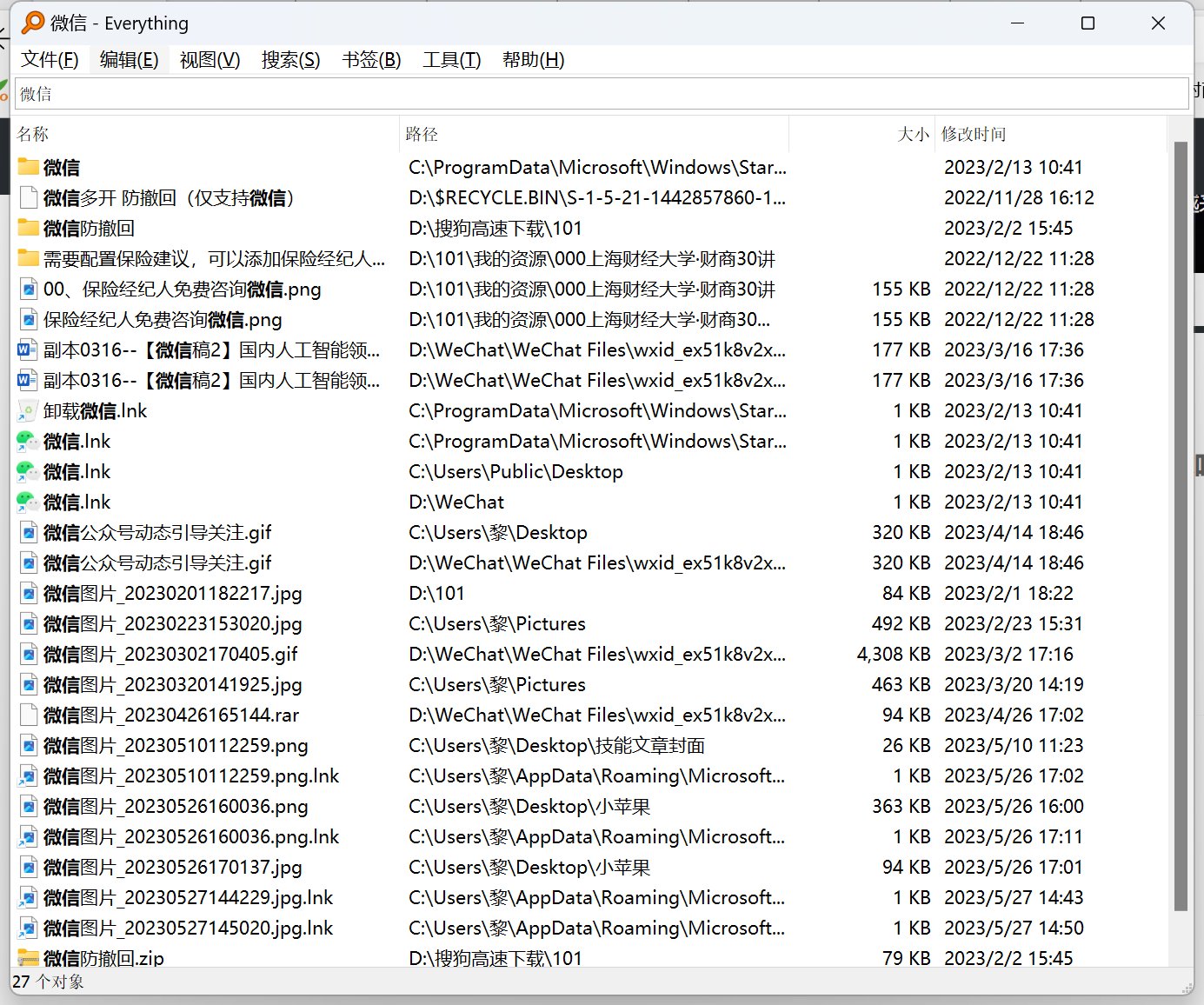Open the 视图(V) menu
Screen dimensions: 1204x1005
210,60
